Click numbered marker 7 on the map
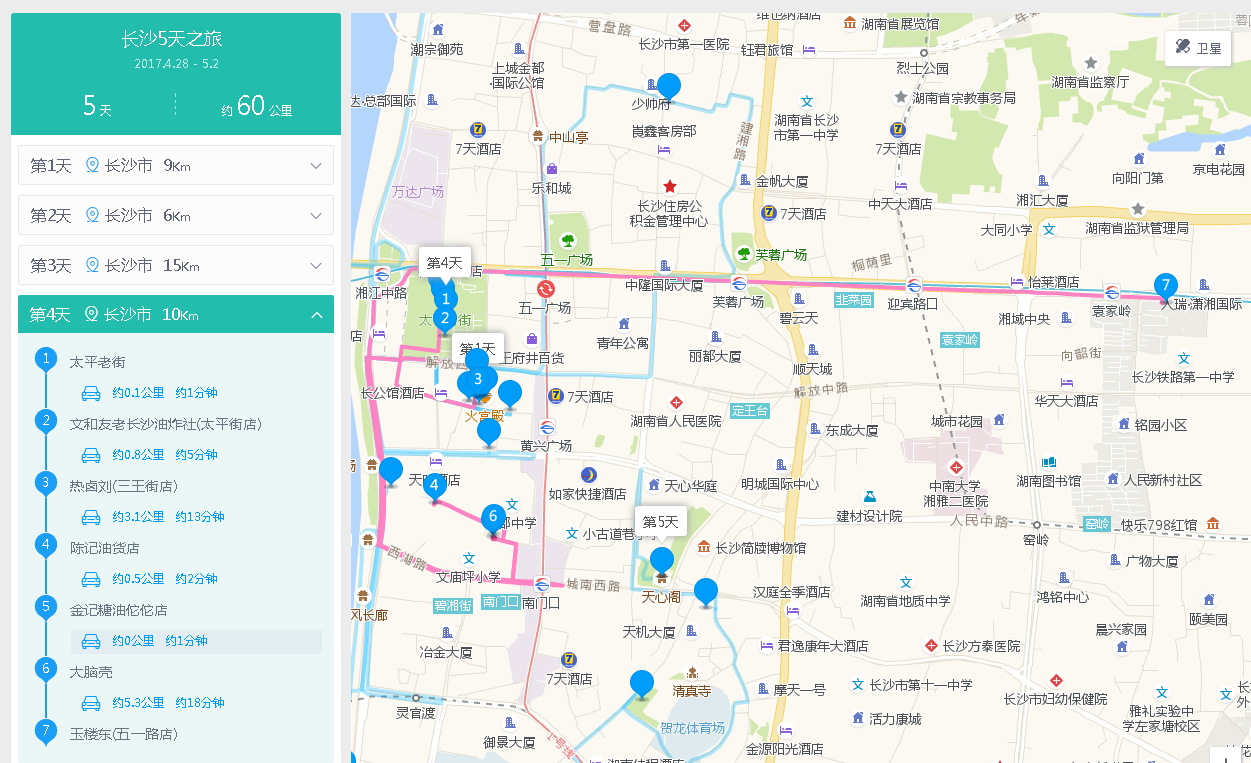 coord(1165,285)
